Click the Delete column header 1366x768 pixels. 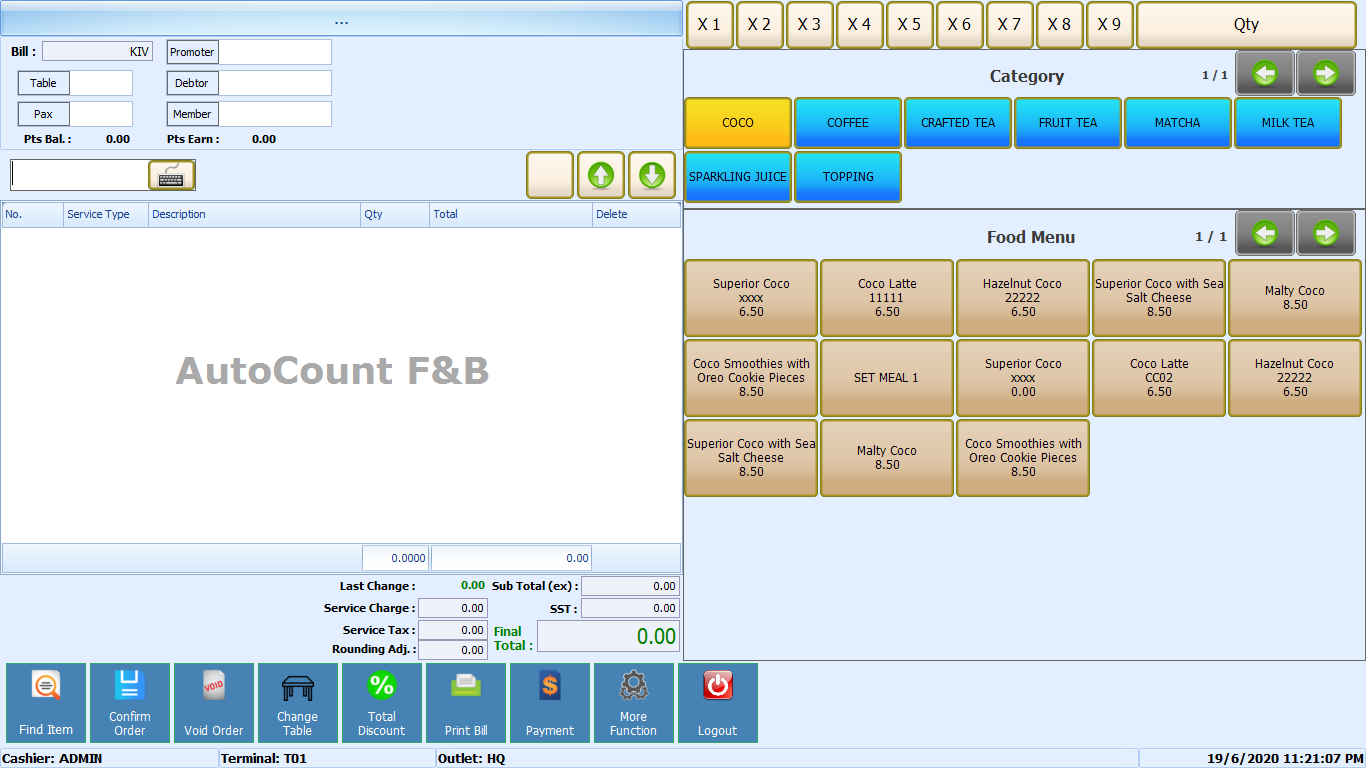tap(636, 214)
